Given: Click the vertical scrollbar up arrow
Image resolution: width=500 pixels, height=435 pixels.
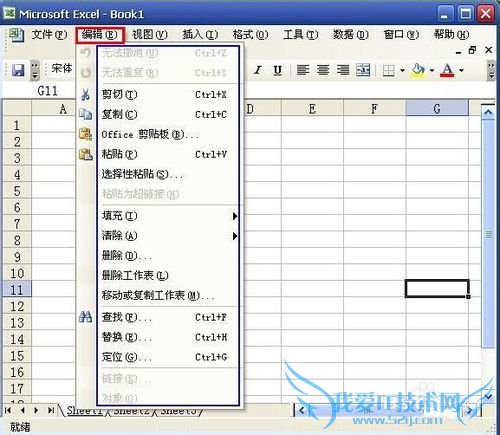Looking at the screenshot, I should coord(488,112).
